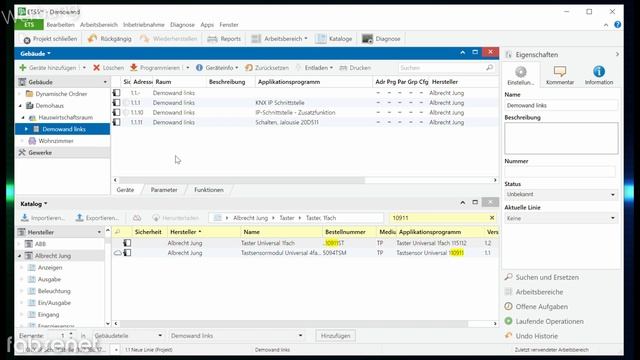Image resolution: width=640 pixels, height=360 pixels.
Task: Sort catalog by Bestellnummer column
Action: 349,232
